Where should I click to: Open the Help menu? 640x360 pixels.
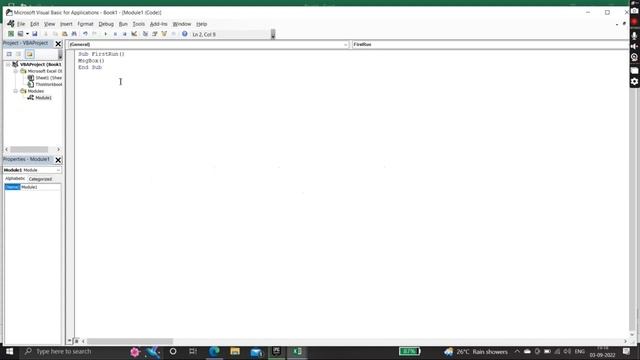click(202, 24)
